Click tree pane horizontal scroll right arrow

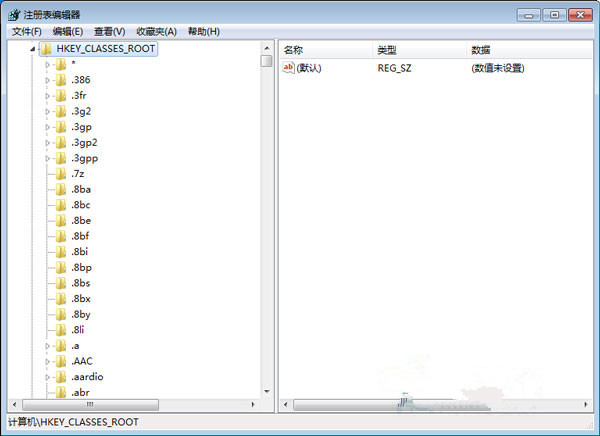pos(253,405)
